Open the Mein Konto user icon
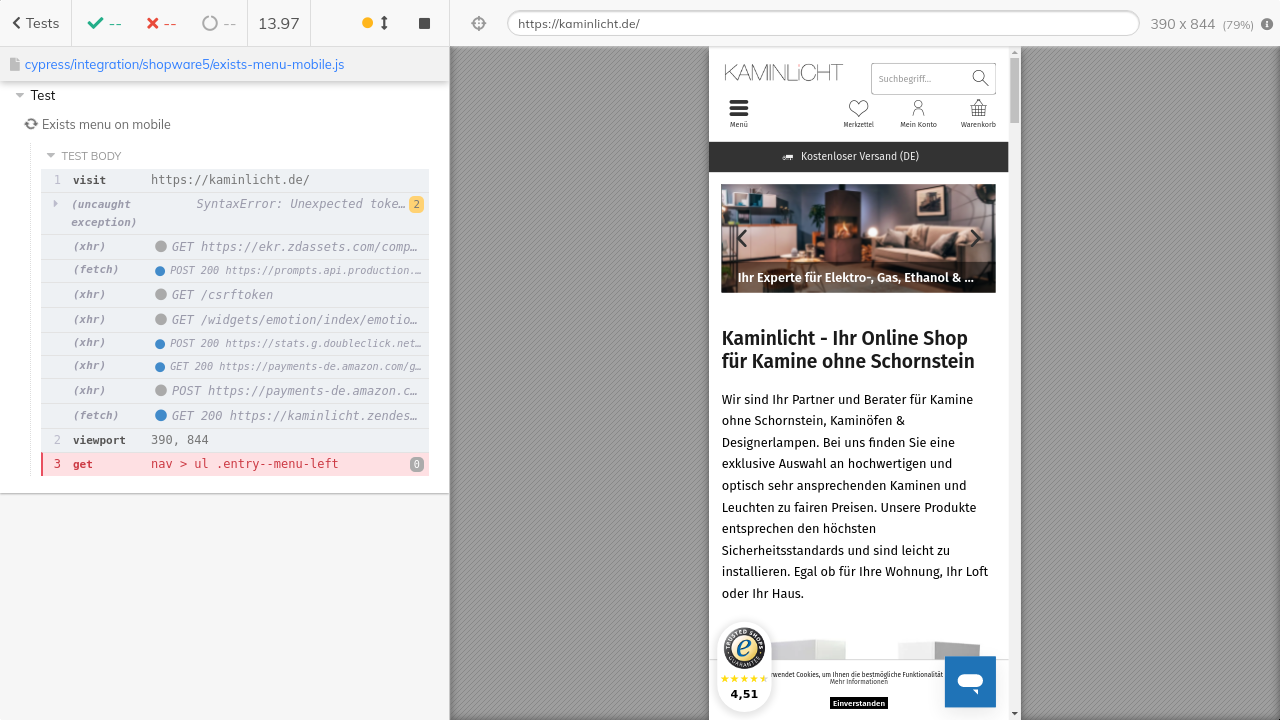Screen dimensions: 1280x720 918,112
